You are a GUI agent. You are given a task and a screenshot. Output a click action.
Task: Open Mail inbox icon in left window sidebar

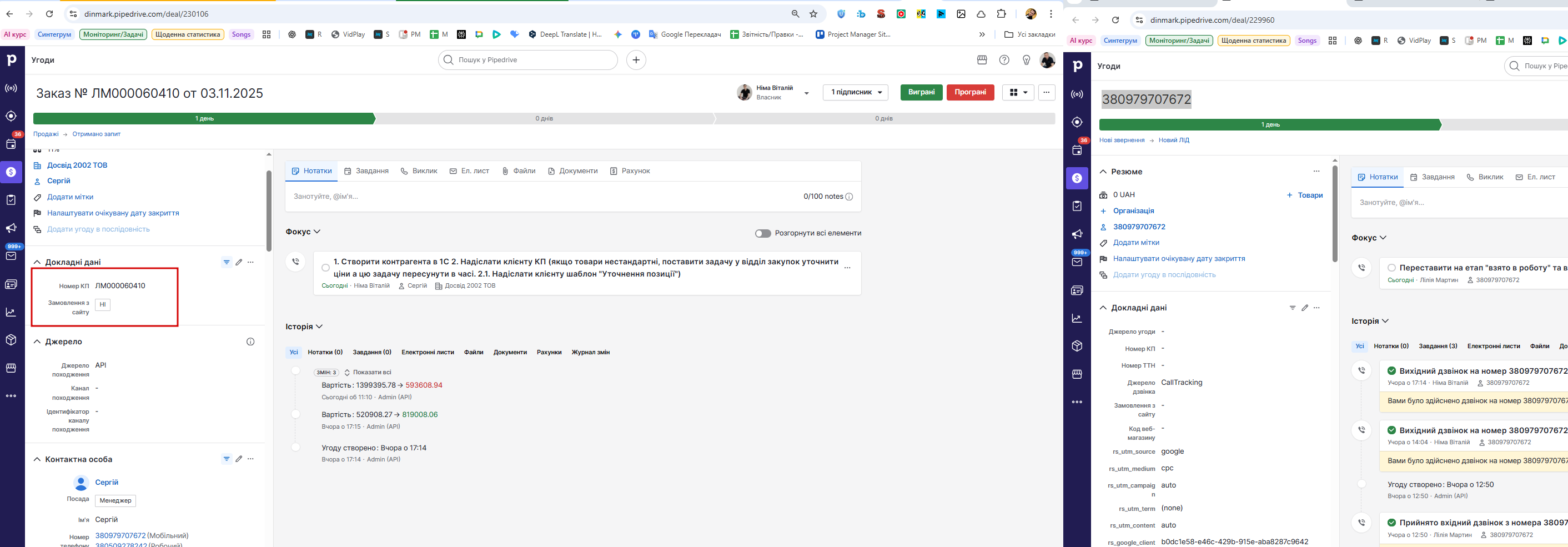pos(11,256)
